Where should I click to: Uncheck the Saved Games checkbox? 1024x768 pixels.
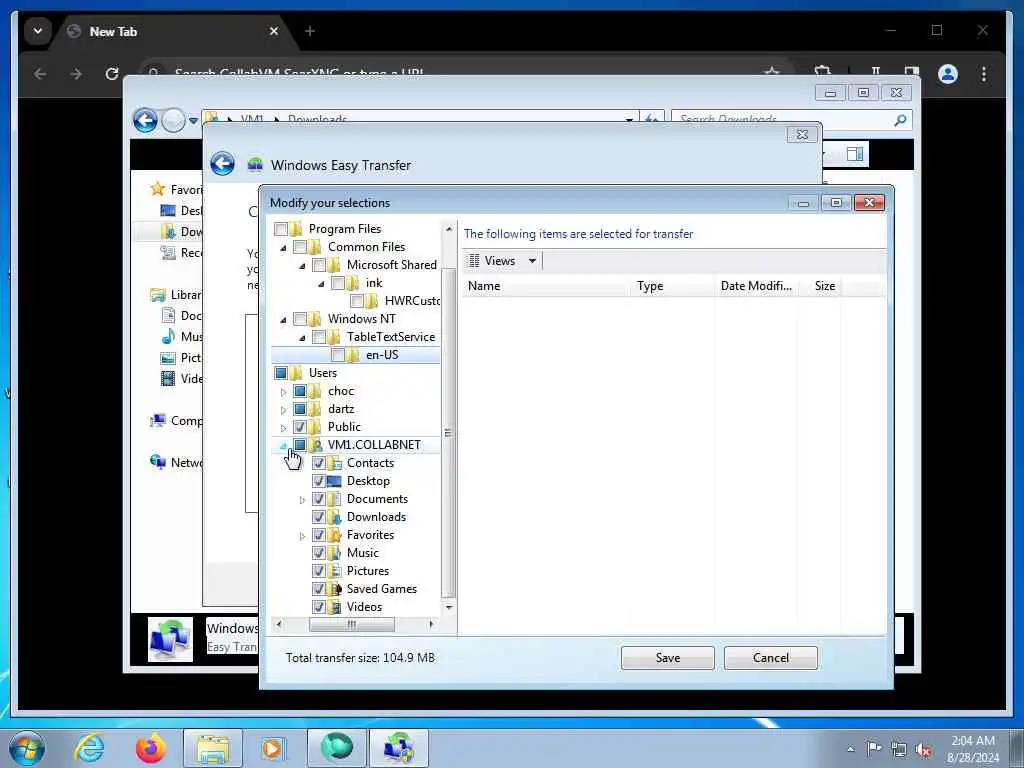319,588
